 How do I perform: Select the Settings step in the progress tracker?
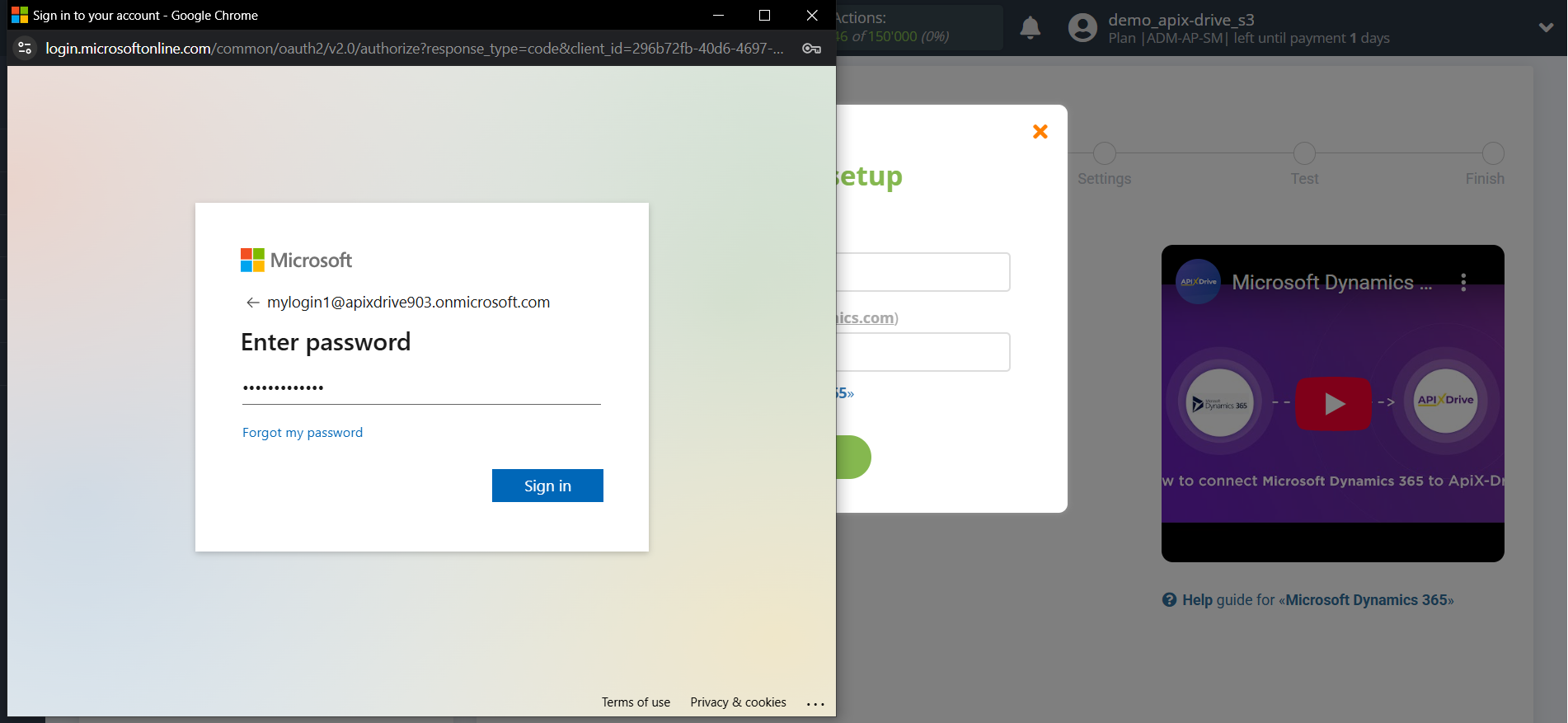click(1104, 164)
